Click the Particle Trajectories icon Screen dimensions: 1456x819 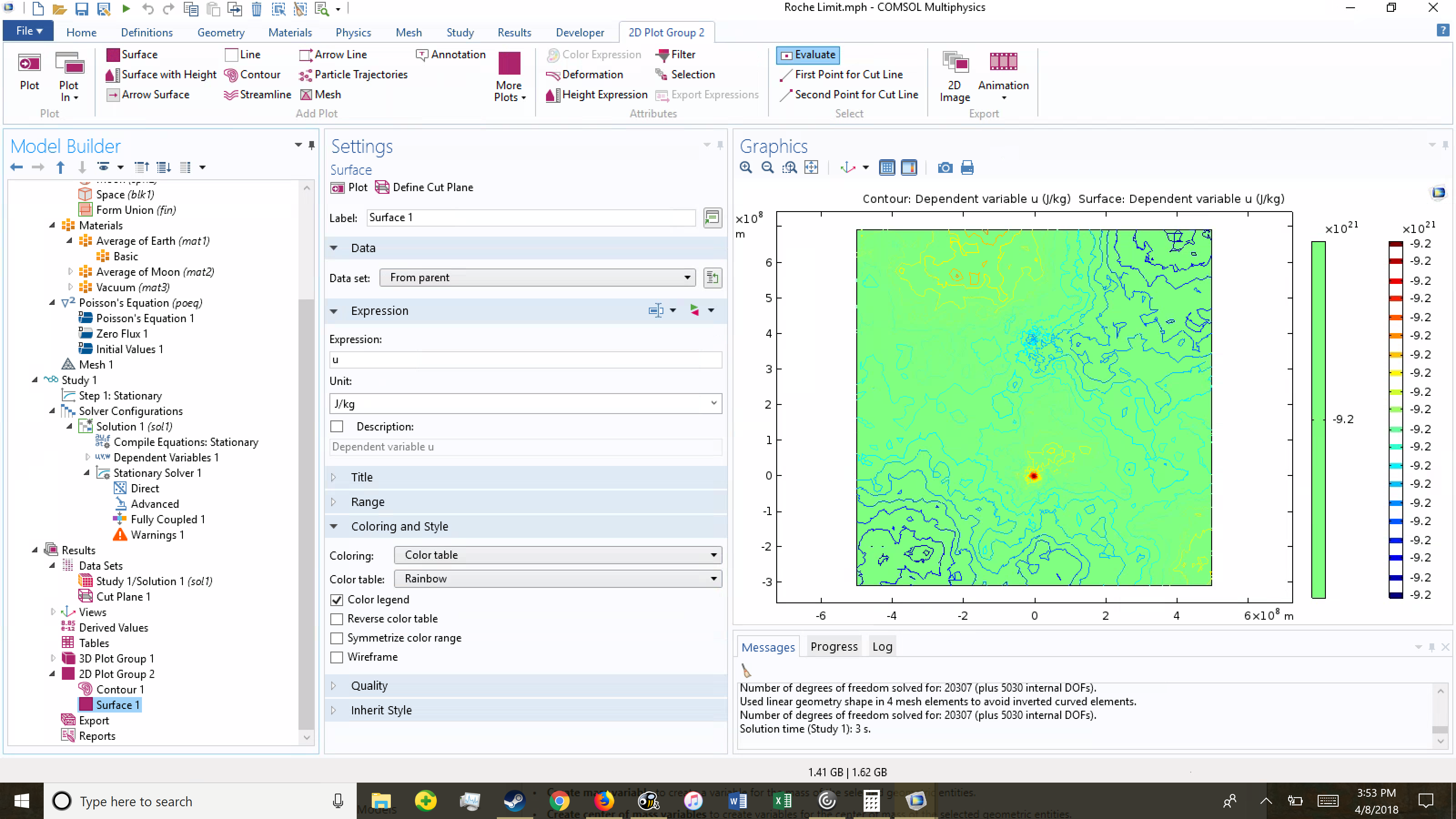pos(305,75)
